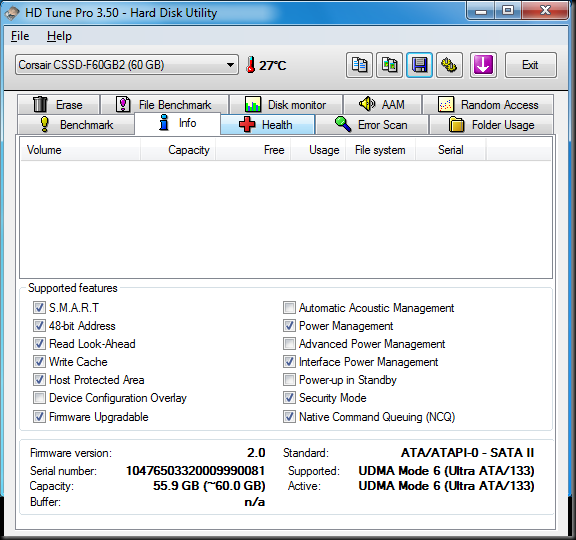Click the standard value ATA/ATAPI-0 - SATA II
The image size is (576, 540).
[467, 453]
